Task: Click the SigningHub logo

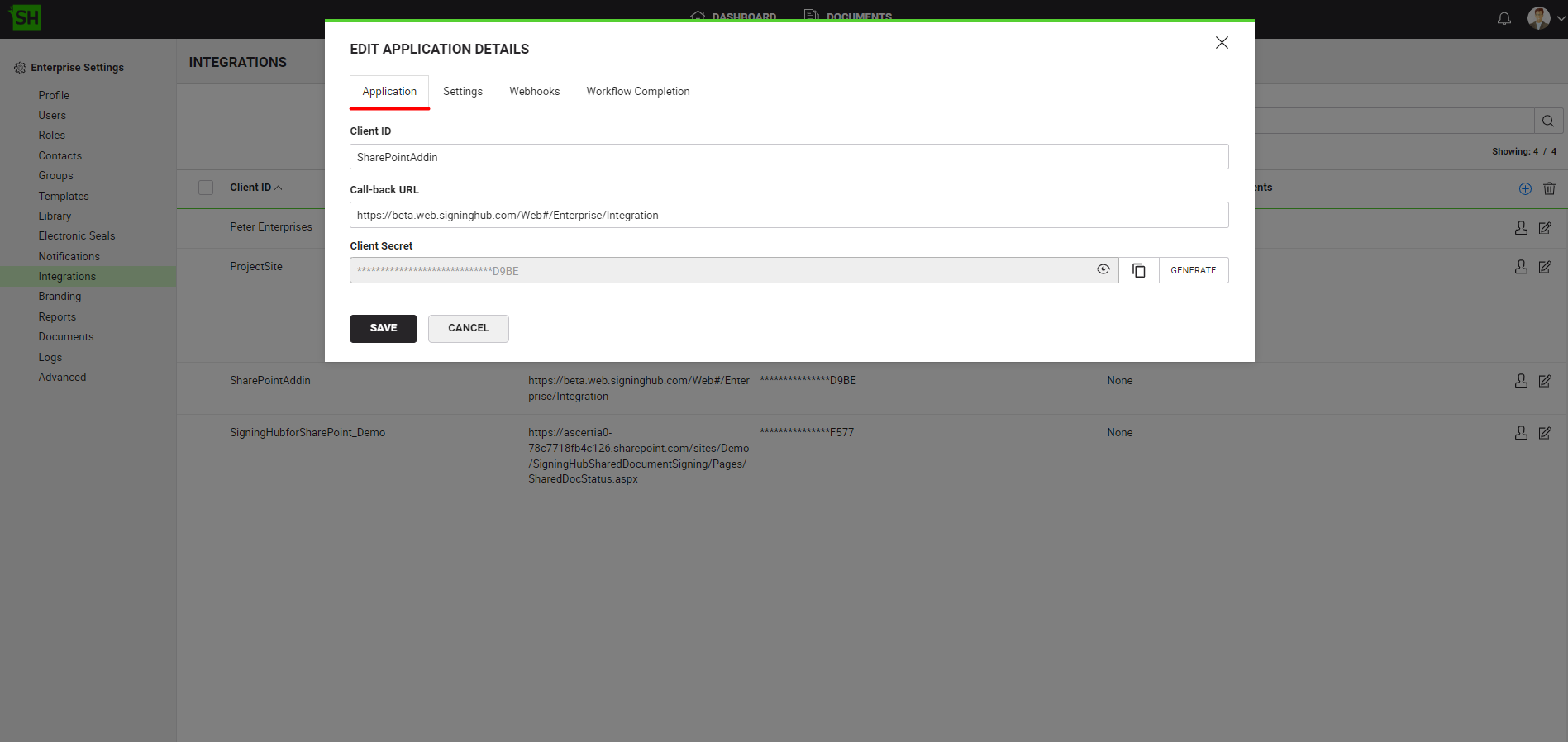Action: pyautogui.click(x=26, y=17)
